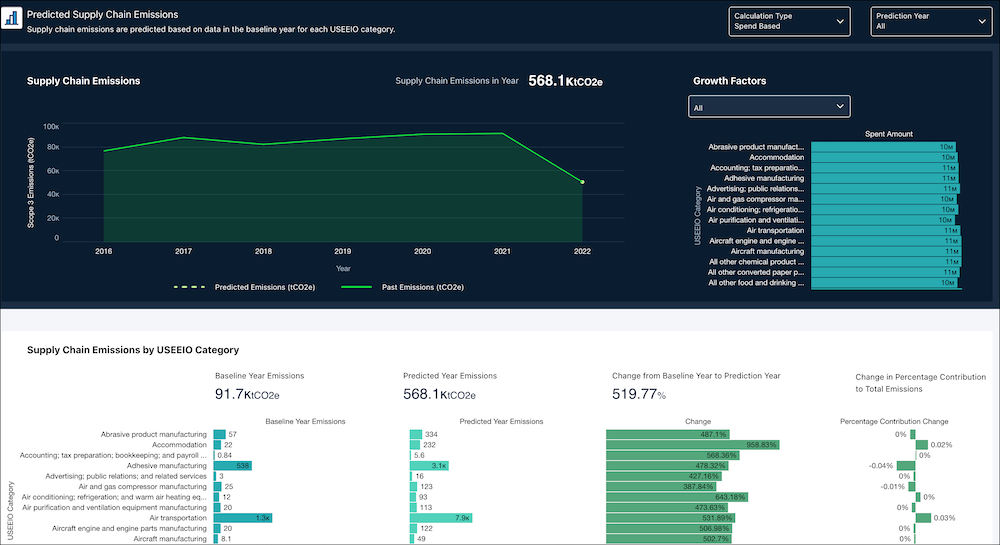Screen dimensions: 1000x545
Task: Click 'Abrasive product manufacturing' row label
Action: point(154,435)
